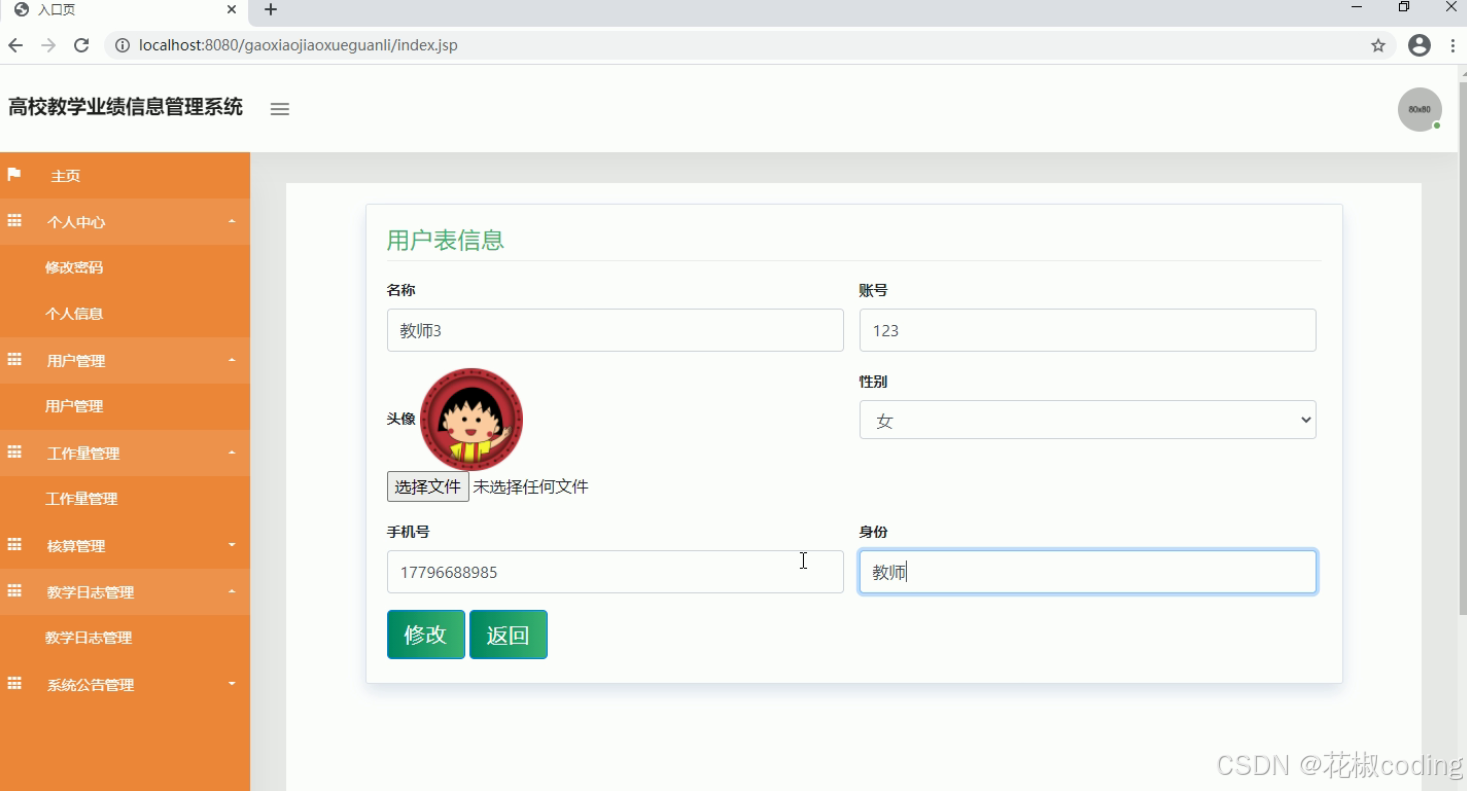Click the flag icon beside 主页

(14, 175)
